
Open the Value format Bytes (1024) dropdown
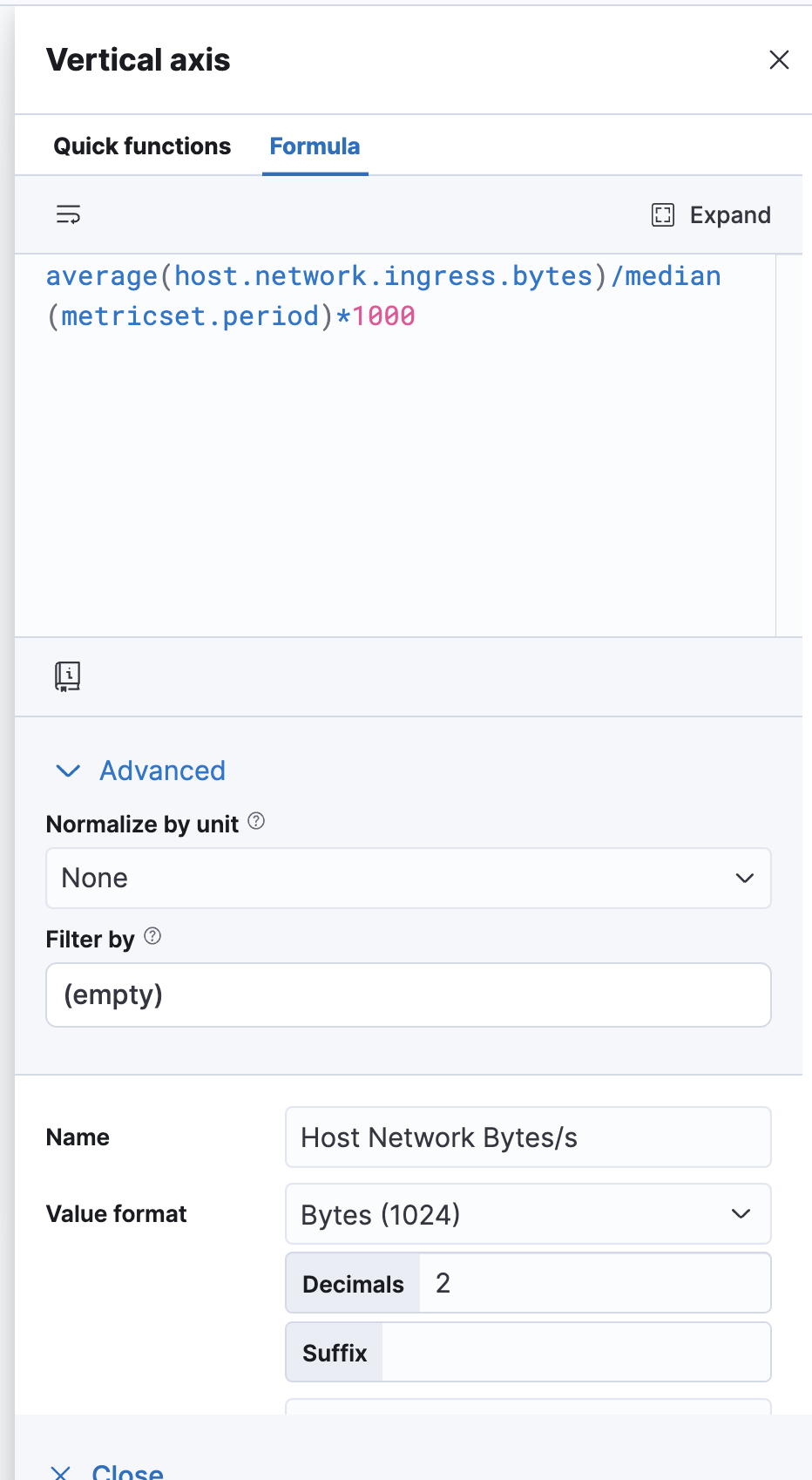[x=527, y=1213]
